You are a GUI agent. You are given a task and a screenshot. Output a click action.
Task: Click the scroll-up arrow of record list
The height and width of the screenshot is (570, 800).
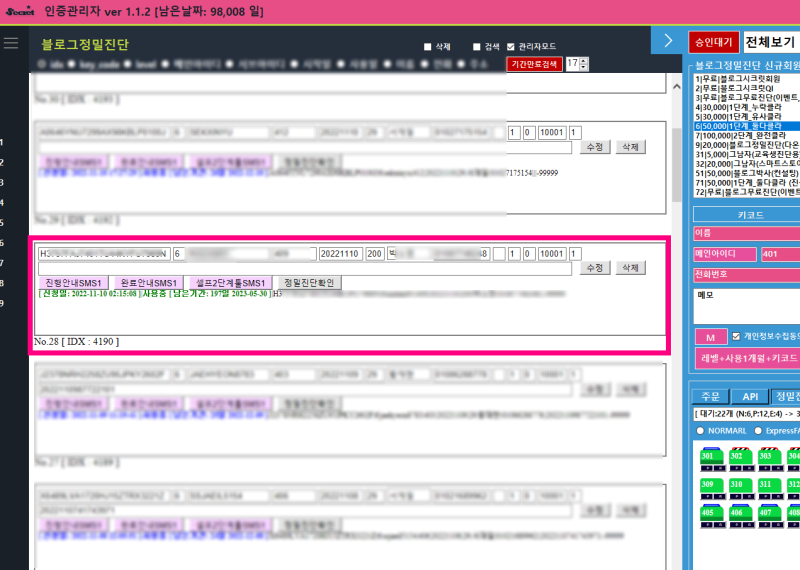coord(677,87)
